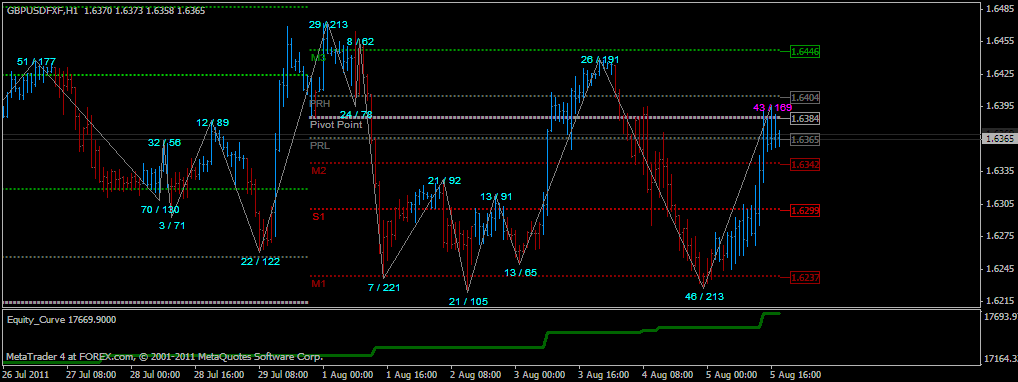The image size is (1018, 382).
Task: Click the 7 / 221 swing low label
Action: [384, 287]
